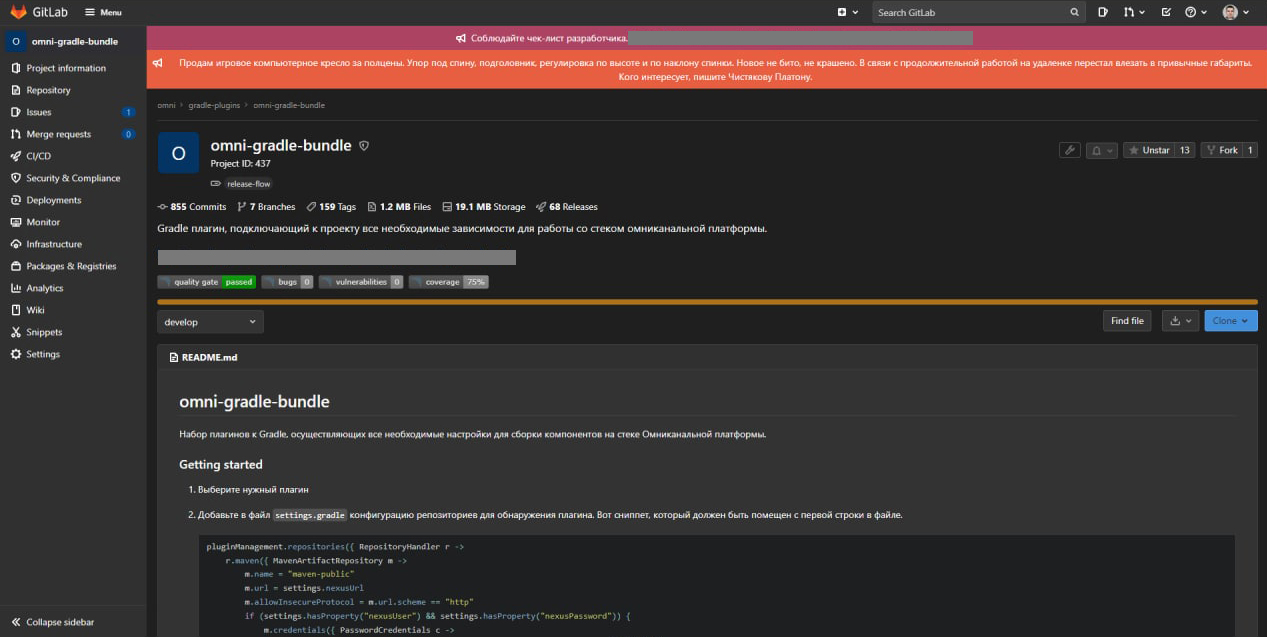Screen dimensions: 1267x637
Task: Click 'Project ID: 437' text
Action: [x=240, y=164]
